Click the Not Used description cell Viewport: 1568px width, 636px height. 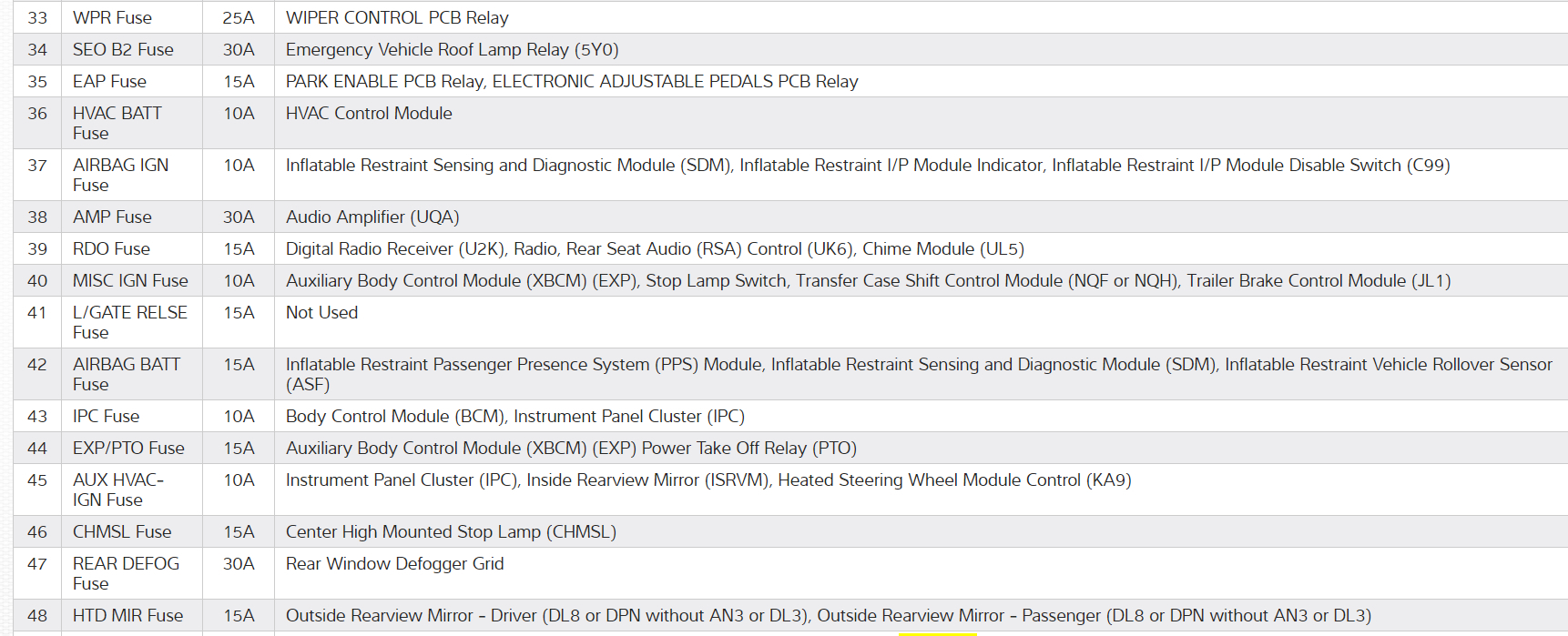pos(321,313)
